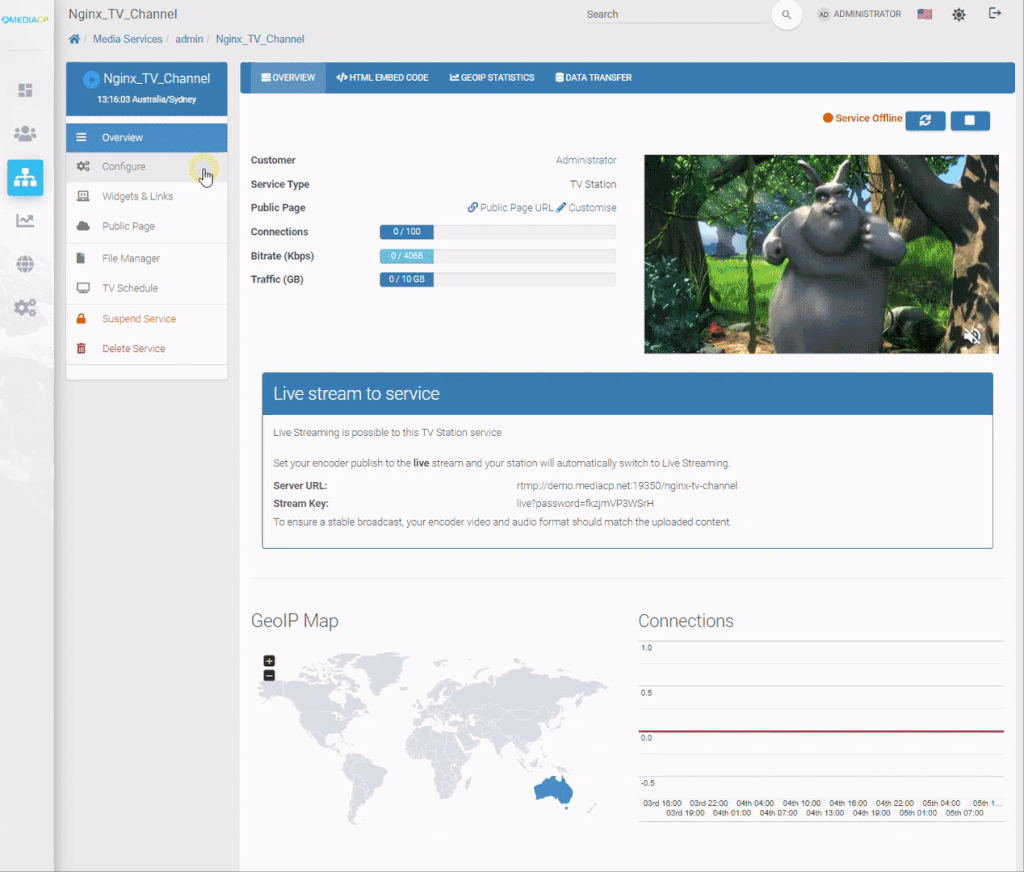Image resolution: width=1024 pixels, height=872 pixels.
Task: Open the system settings cogs icon
Action: pos(25,308)
